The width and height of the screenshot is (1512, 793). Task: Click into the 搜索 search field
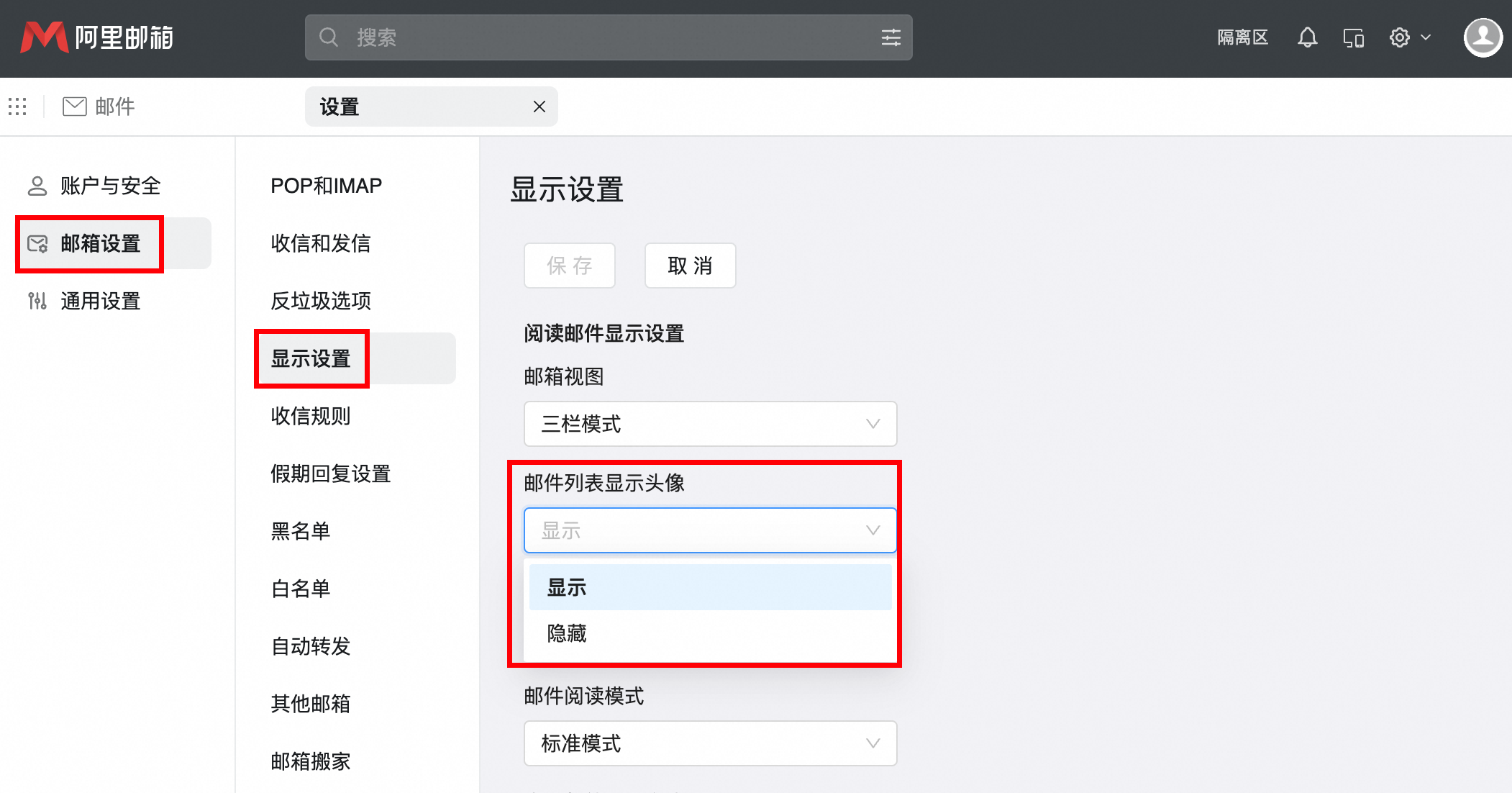604,37
